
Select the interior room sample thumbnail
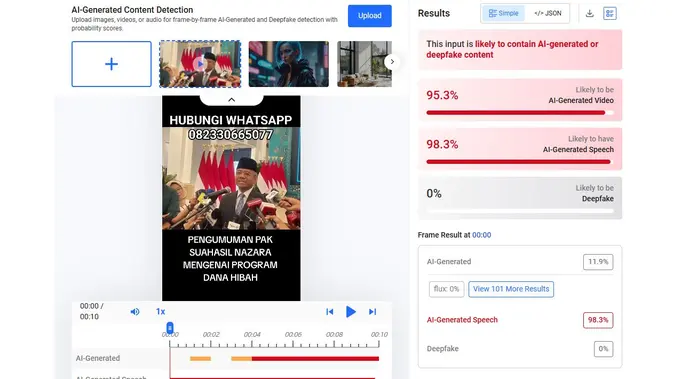point(364,64)
